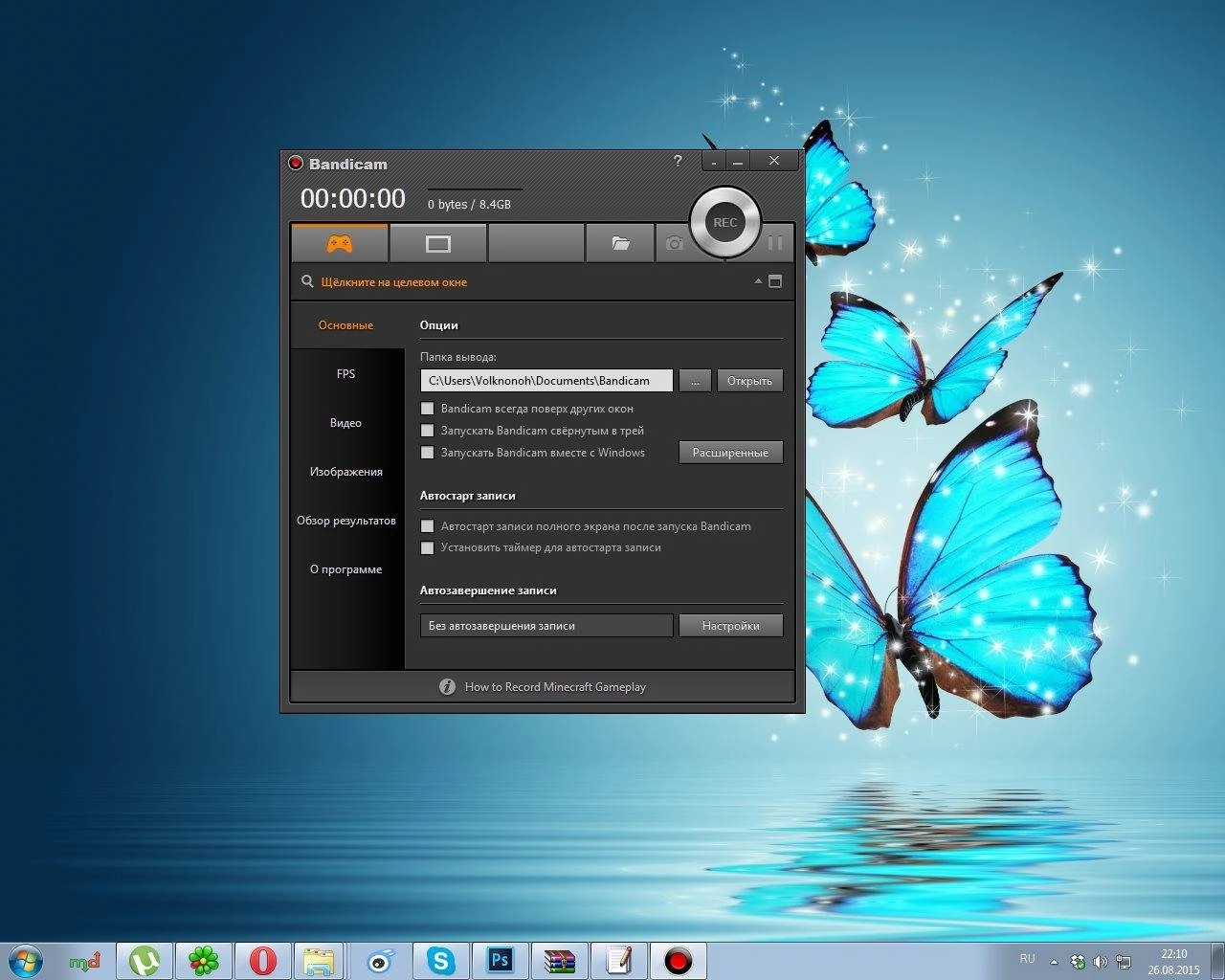Start recording with the REC button
The image size is (1225, 980).
point(725,222)
